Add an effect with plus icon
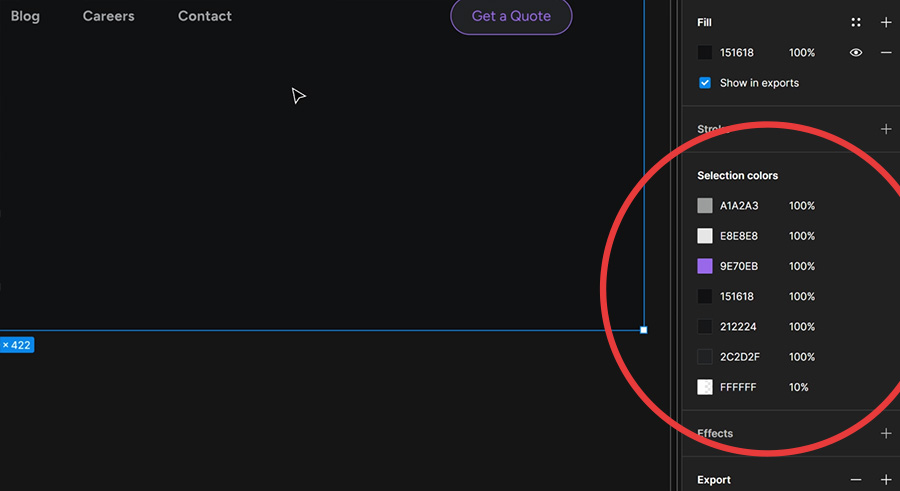Viewport: 900px width, 491px height. point(886,434)
